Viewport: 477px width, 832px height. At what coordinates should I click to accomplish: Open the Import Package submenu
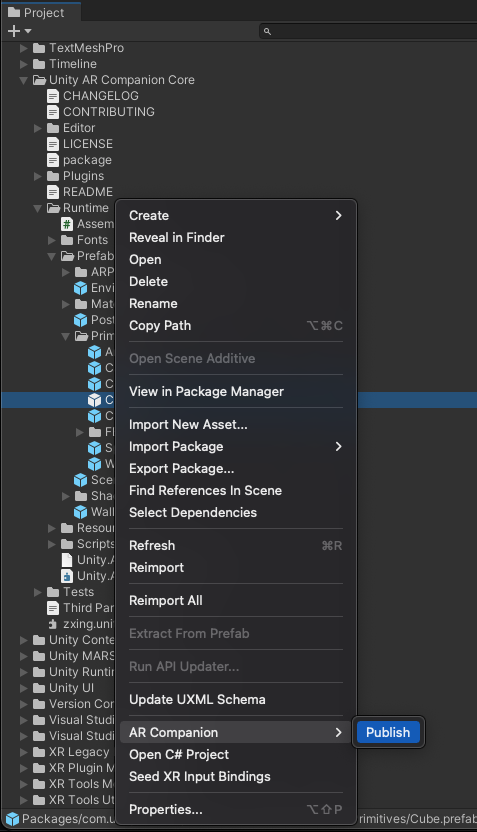pos(236,447)
